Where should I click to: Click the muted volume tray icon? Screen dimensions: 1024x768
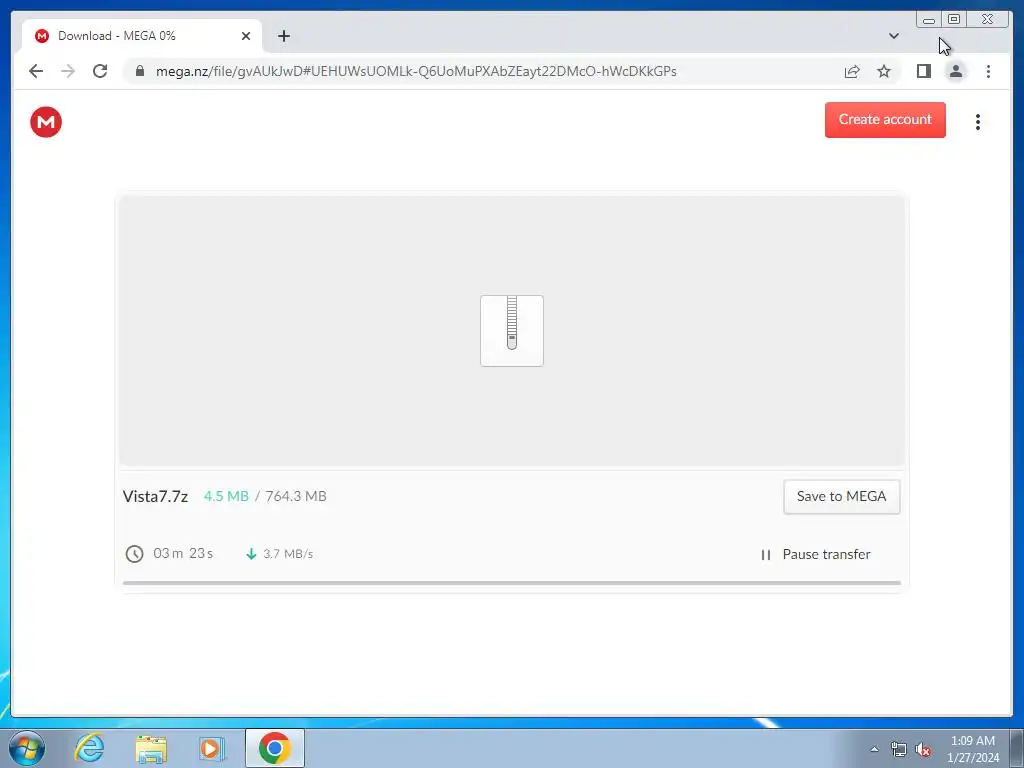pos(923,750)
